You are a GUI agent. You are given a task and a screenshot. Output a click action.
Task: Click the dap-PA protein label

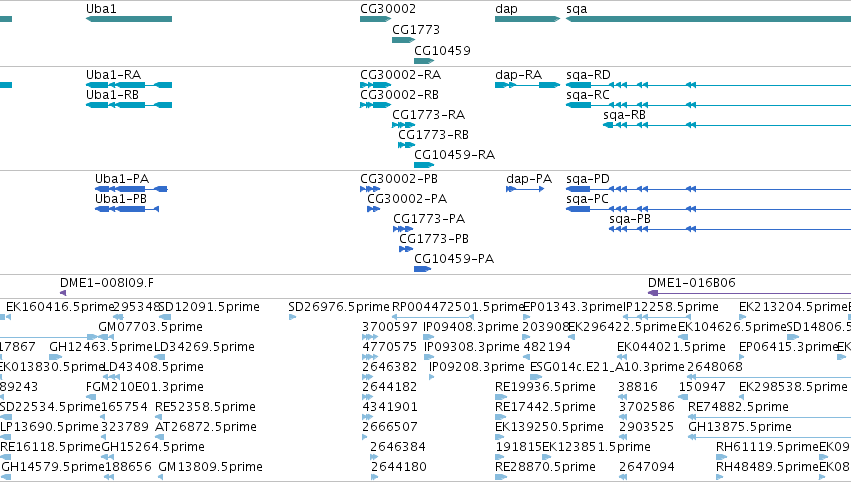click(x=529, y=179)
